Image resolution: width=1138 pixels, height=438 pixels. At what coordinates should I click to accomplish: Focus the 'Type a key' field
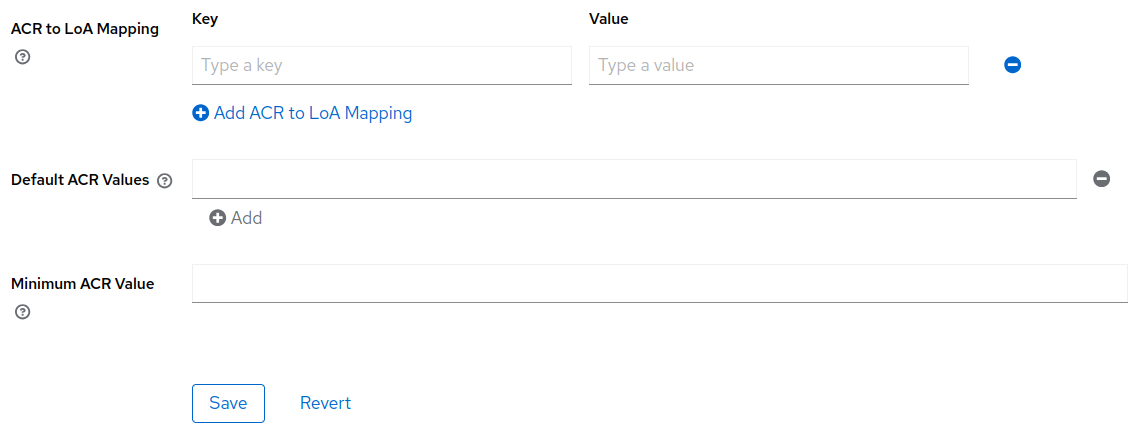pos(381,66)
